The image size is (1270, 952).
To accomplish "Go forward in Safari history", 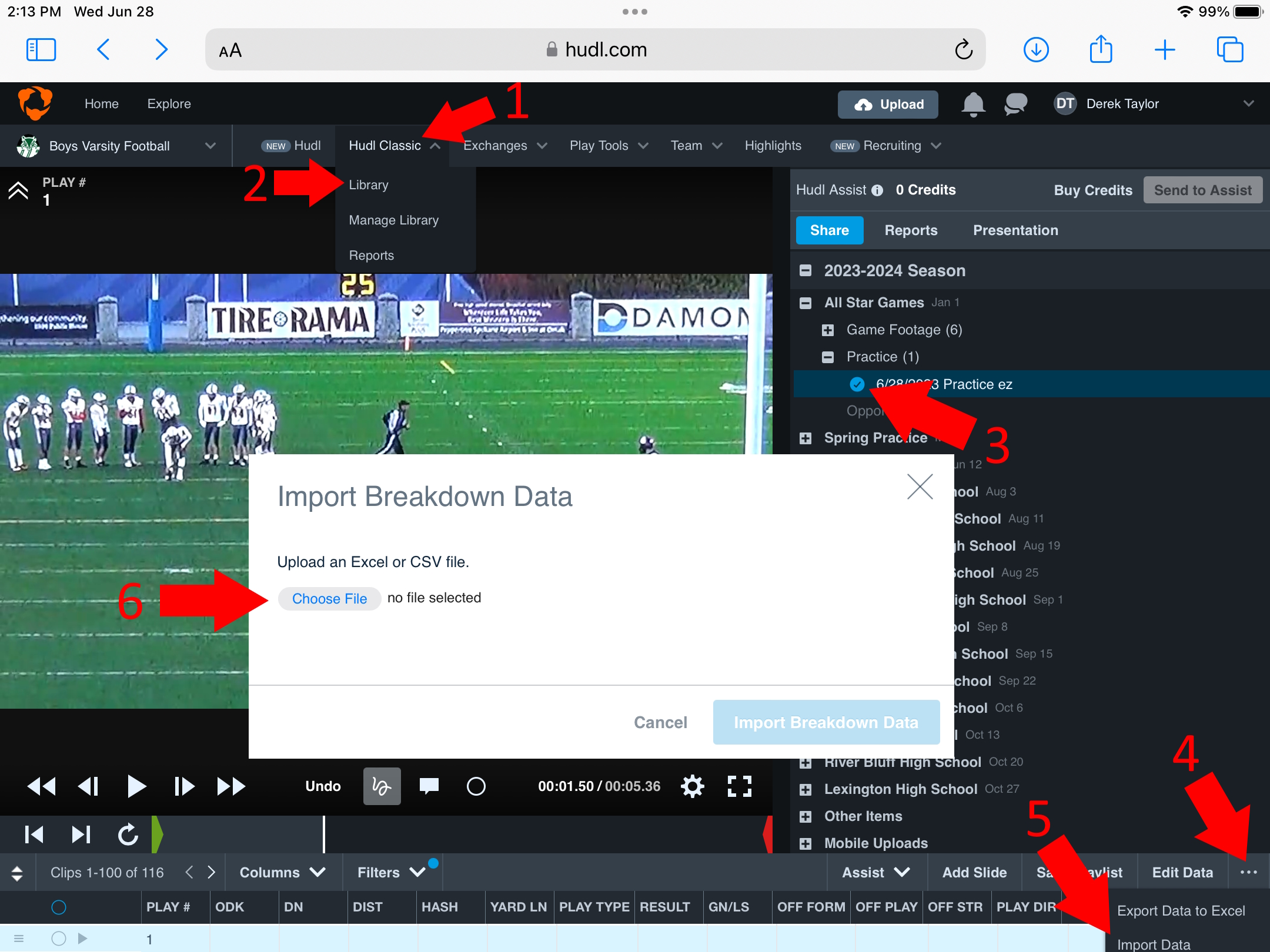I will pyautogui.click(x=161, y=49).
